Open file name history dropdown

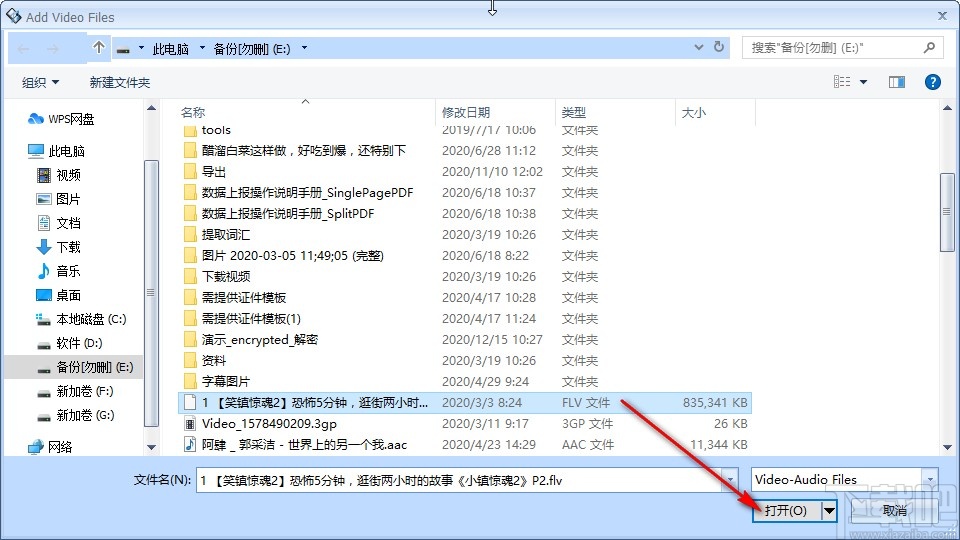730,480
